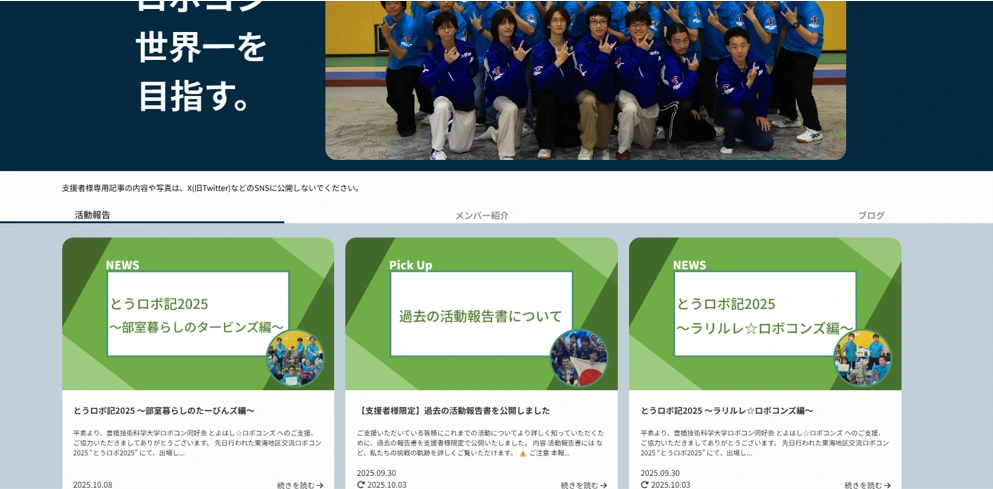The width and height of the screenshot is (993, 489).
Task: Open article title とうロボ記2025 〜部室暮らしのたーびんず編〜
Action: coord(164,410)
